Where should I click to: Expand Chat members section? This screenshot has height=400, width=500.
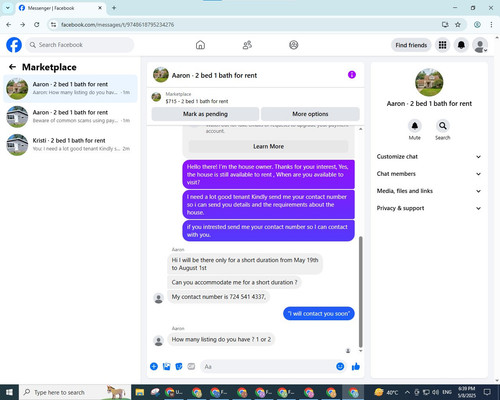point(429,174)
